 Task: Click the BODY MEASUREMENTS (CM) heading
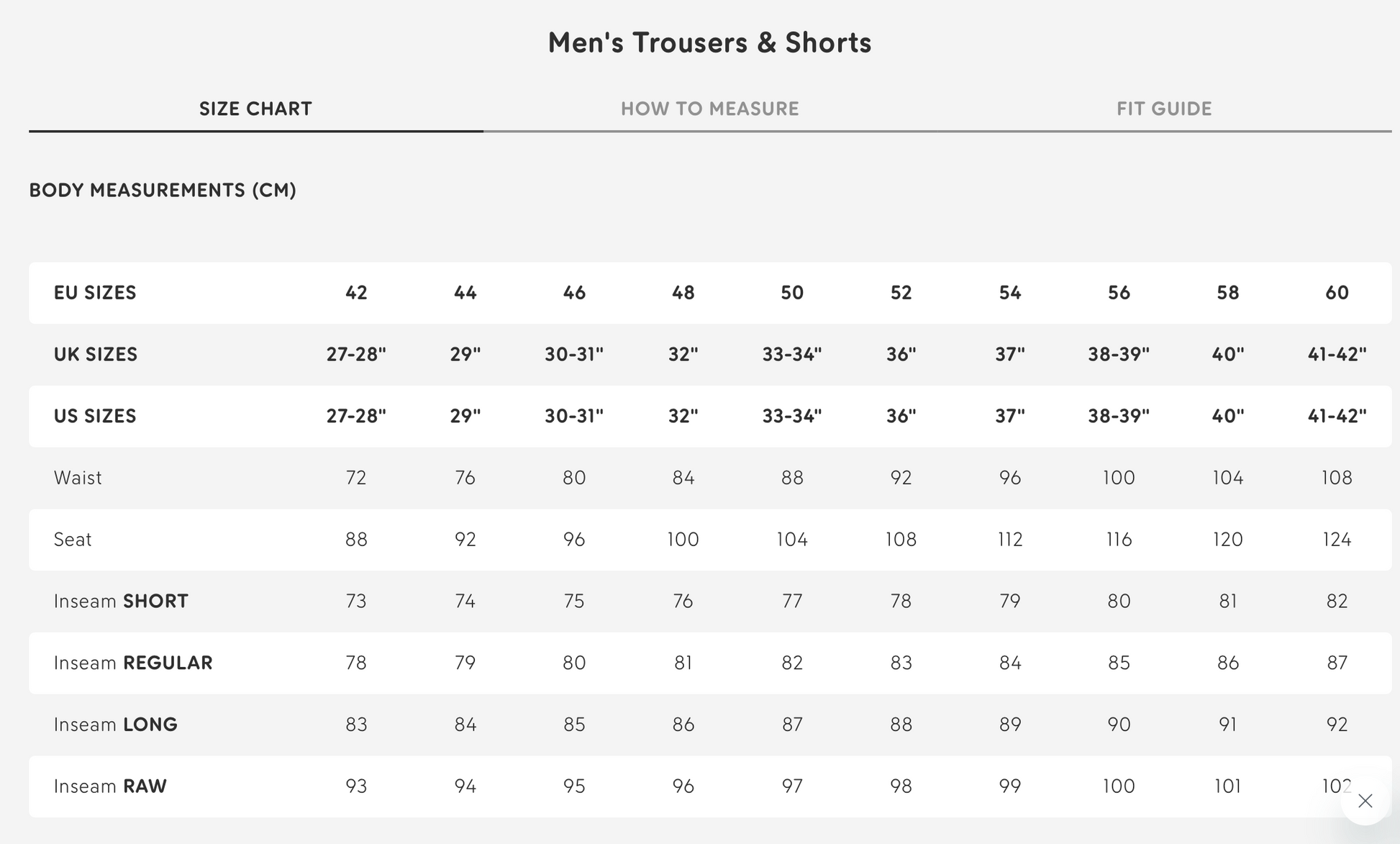point(163,191)
